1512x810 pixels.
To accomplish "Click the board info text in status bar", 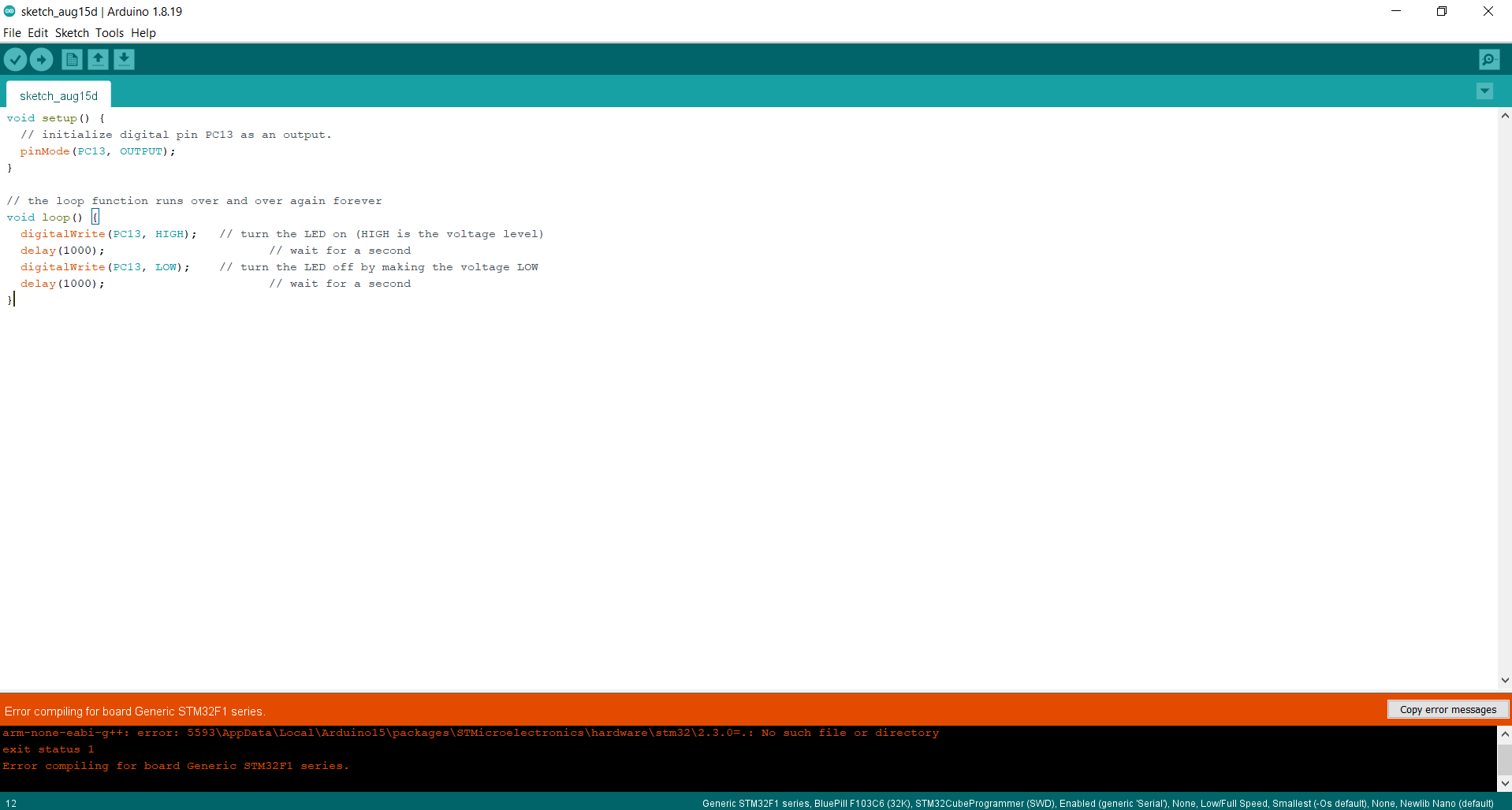I will click(x=1098, y=803).
